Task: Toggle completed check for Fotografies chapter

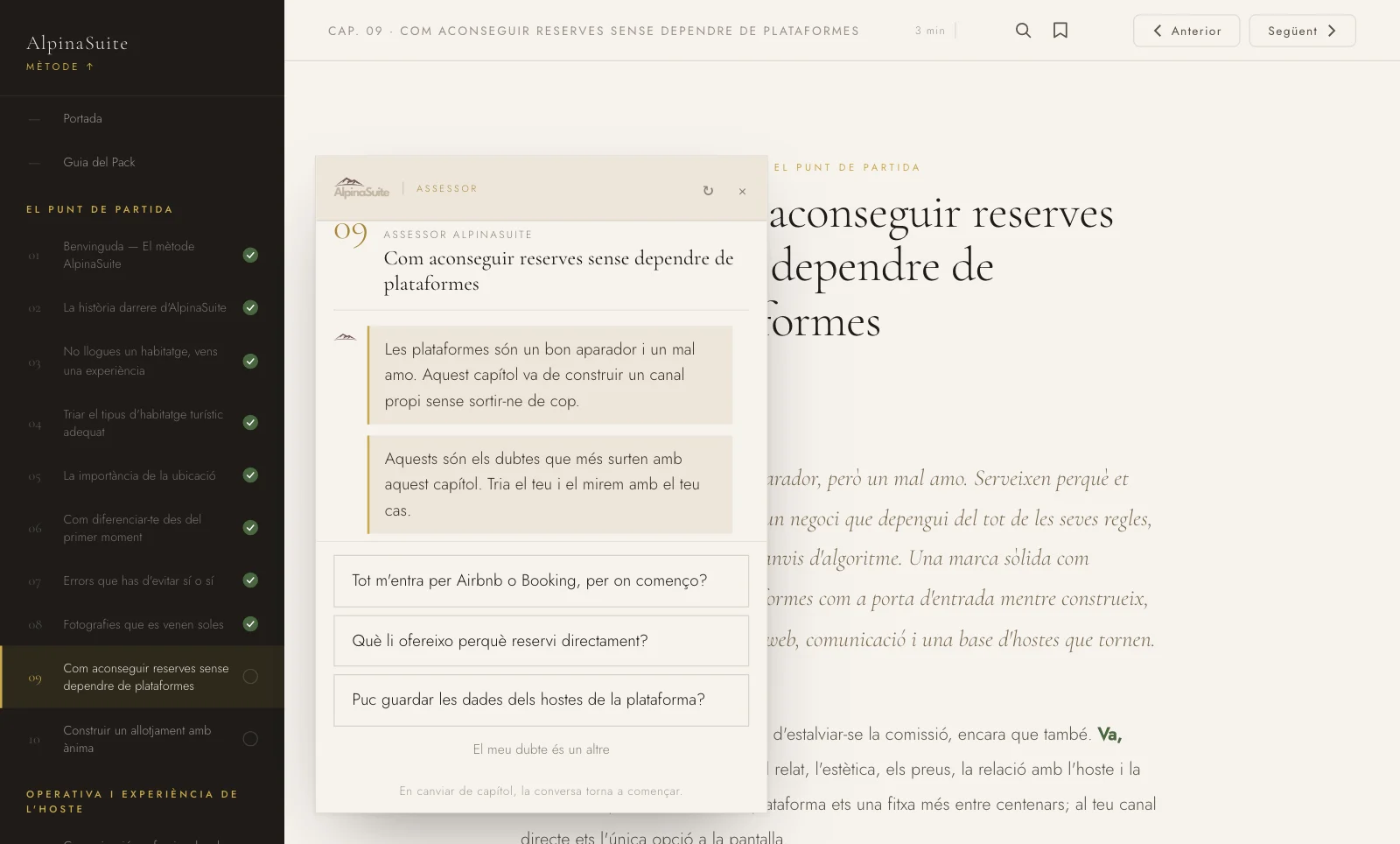Action: pos(250,623)
